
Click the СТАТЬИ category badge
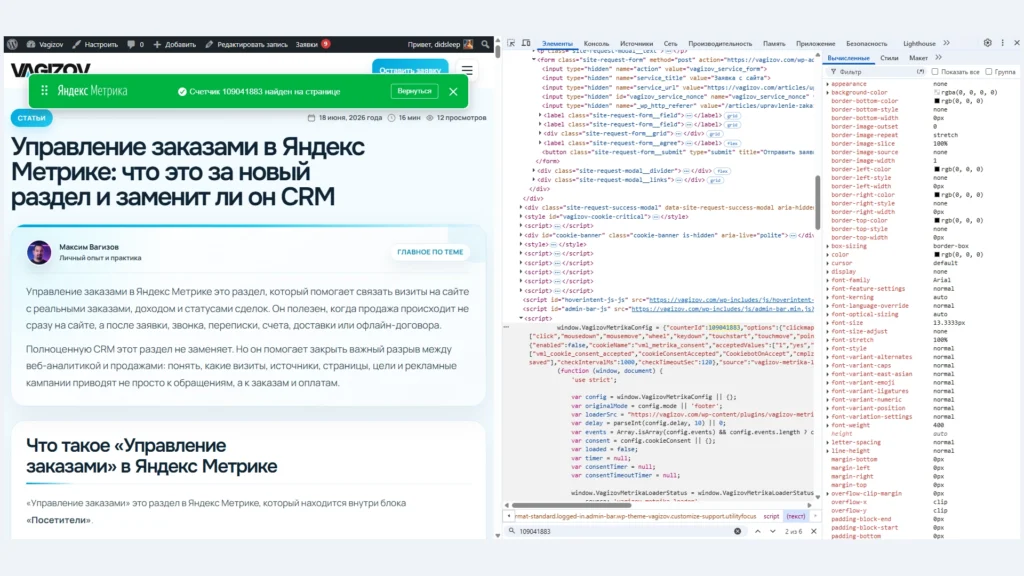pyautogui.click(x=31, y=118)
